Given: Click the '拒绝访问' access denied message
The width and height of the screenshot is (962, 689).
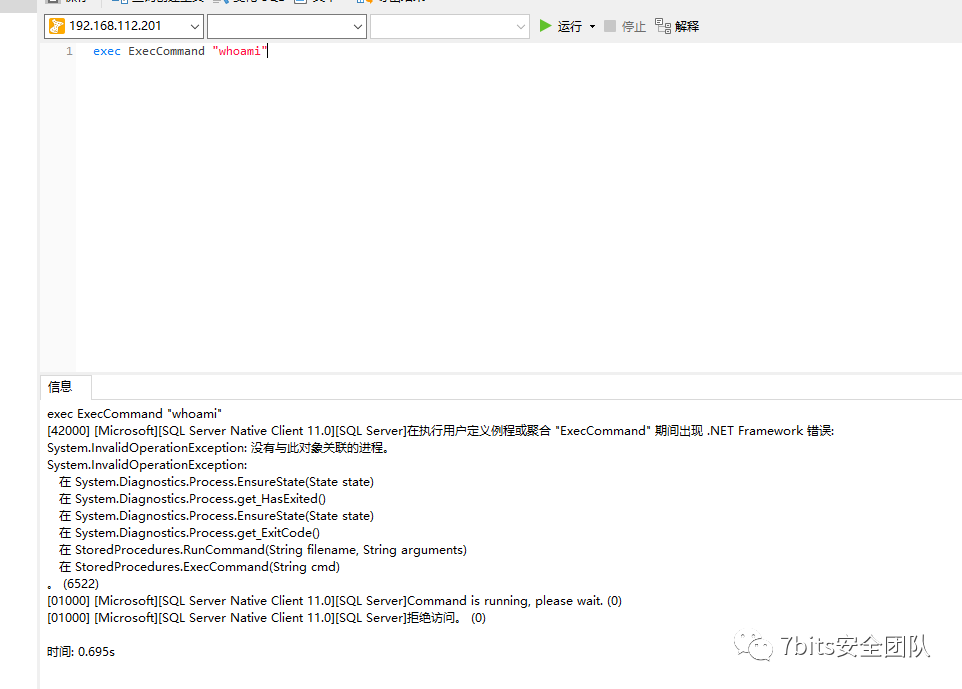Looking at the screenshot, I should pyautogui.click(x=266, y=618).
